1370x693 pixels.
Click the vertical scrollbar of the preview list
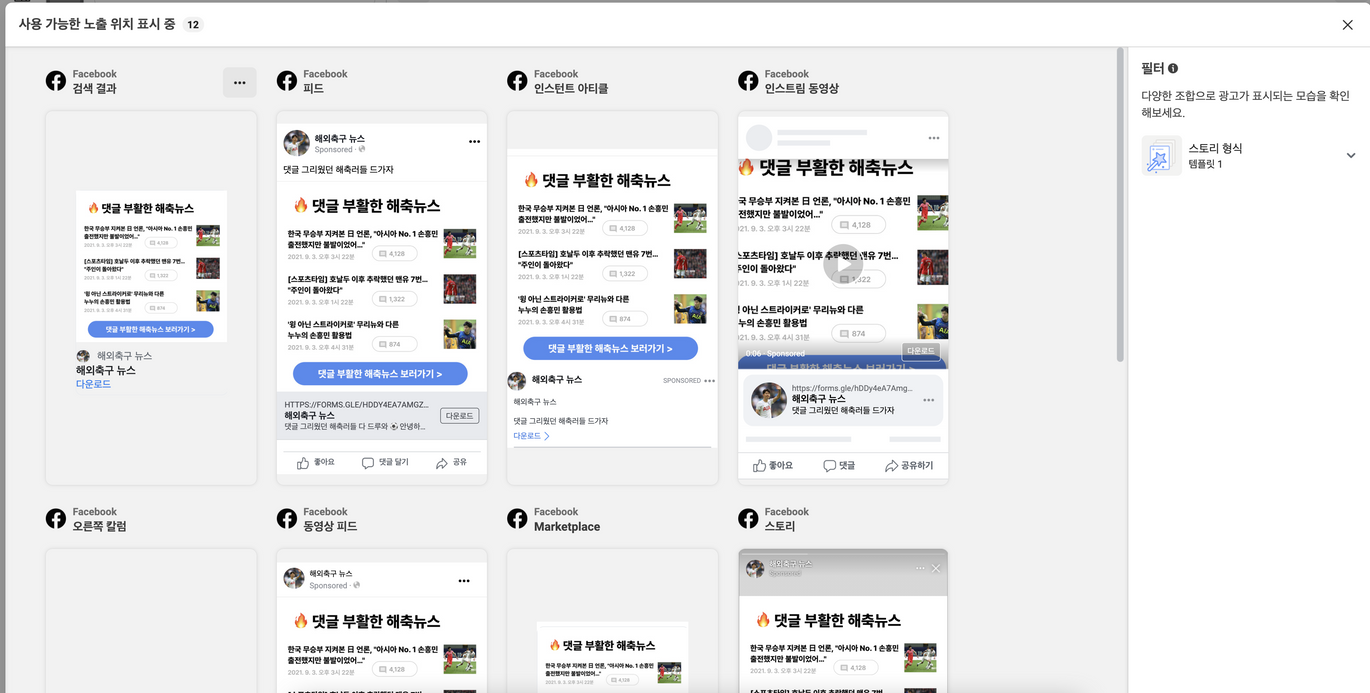tap(1120, 200)
